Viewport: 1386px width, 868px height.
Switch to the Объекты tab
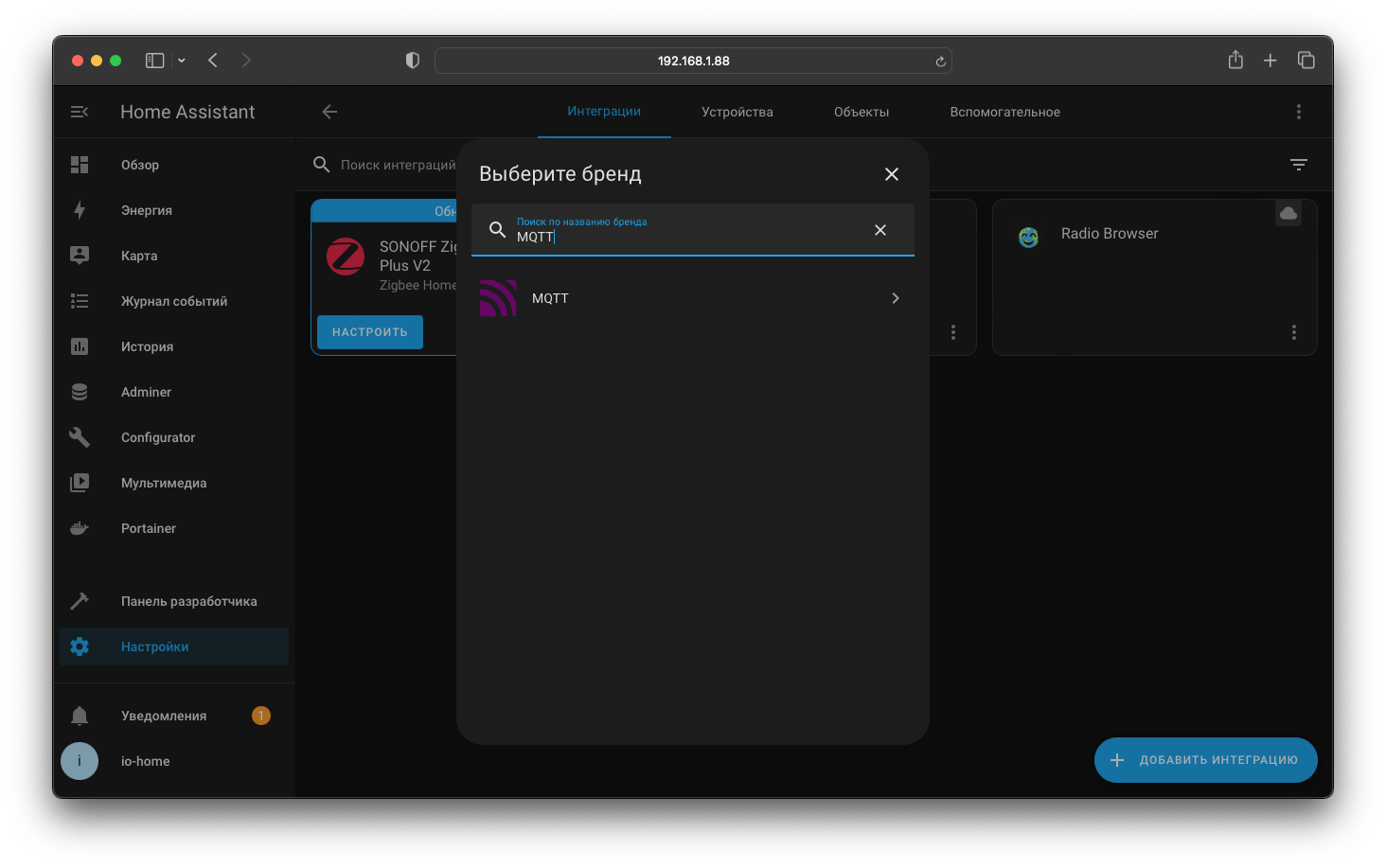(x=861, y=112)
